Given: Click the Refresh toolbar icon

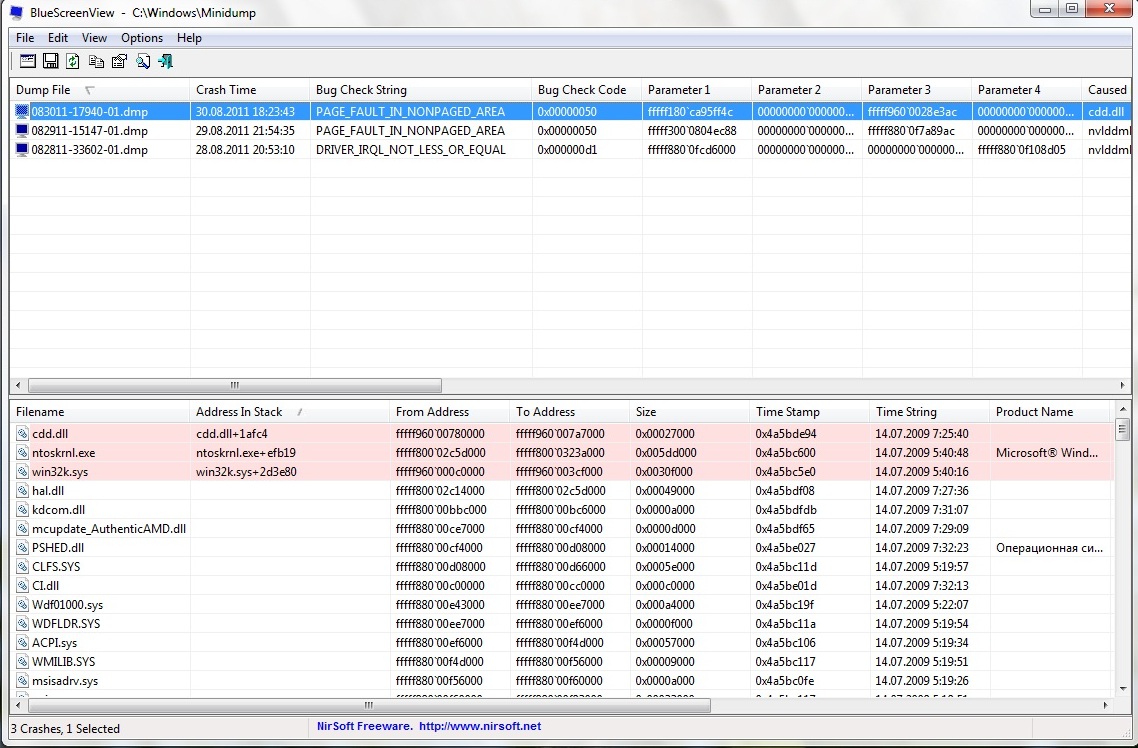Looking at the screenshot, I should [x=73, y=62].
